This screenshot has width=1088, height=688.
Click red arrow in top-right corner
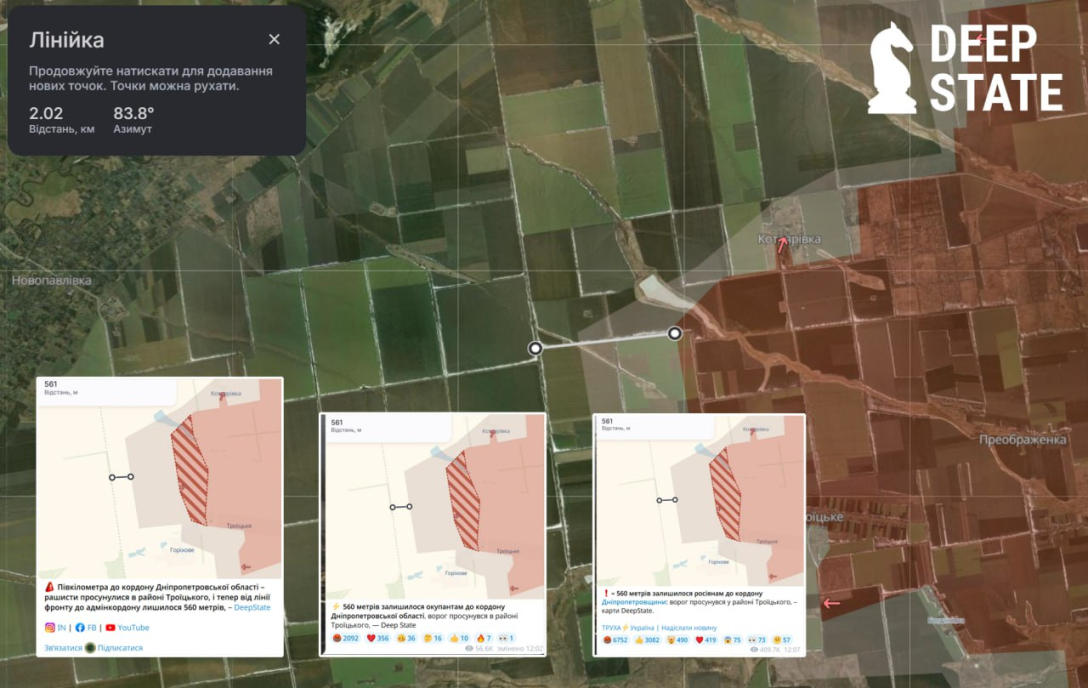(981, 40)
